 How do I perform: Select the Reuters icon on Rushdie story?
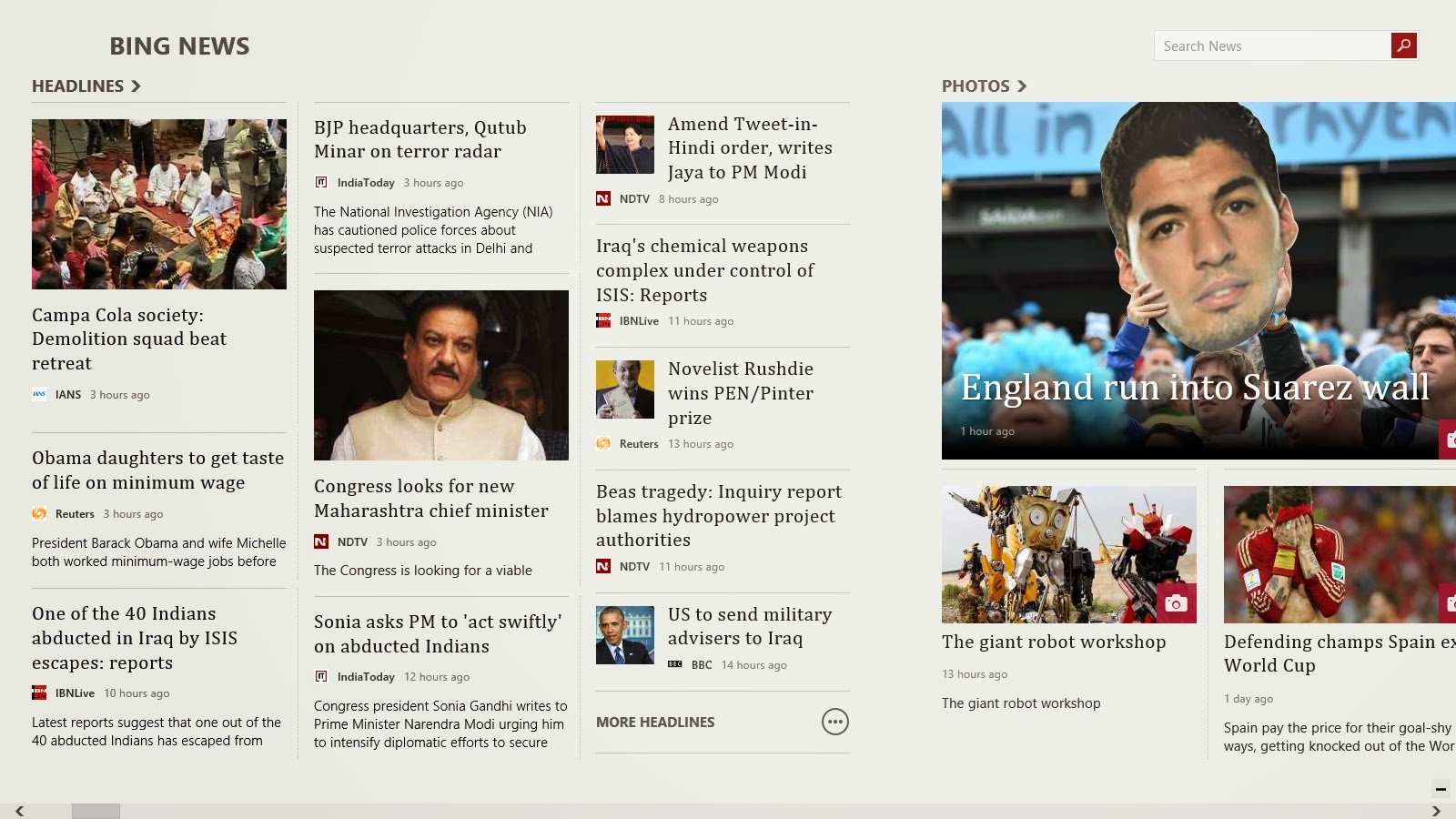point(603,443)
